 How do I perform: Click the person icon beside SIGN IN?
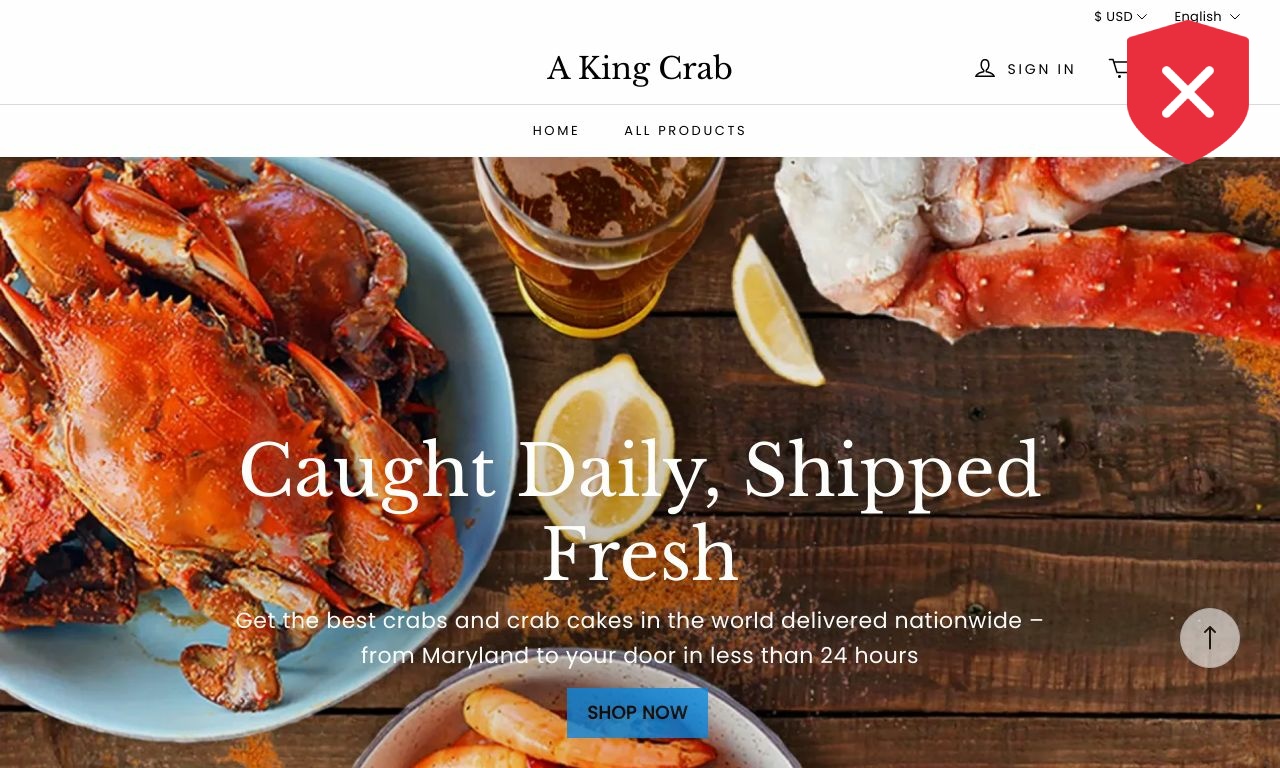(x=985, y=68)
